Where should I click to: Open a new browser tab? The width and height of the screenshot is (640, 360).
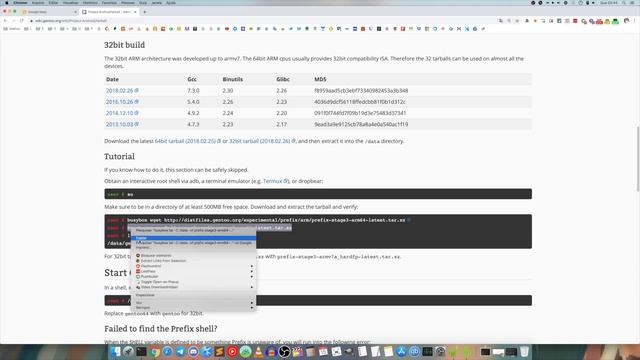click(x=144, y=12)
